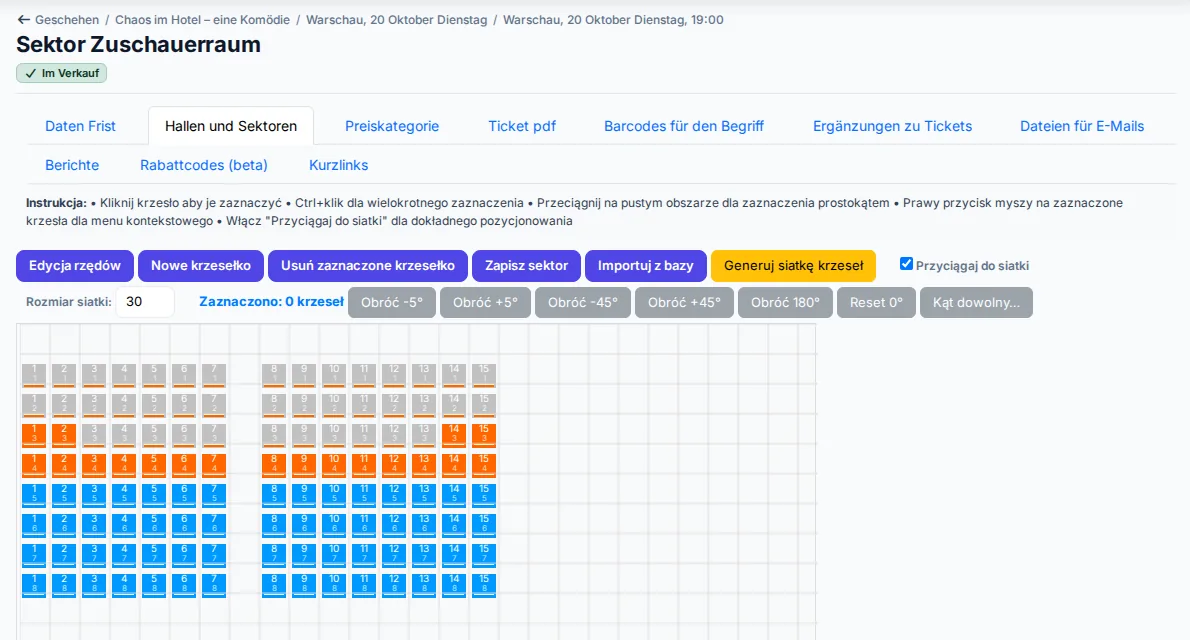1190x640 pixels.
Task: Switch to the Kurzlinks tab
Action: [x=338, y=165]
